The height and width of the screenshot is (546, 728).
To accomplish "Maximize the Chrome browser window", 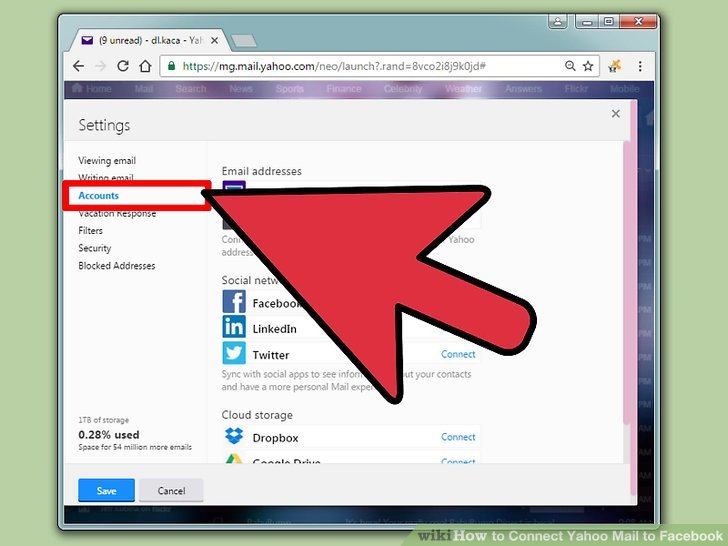I will point(609,22).
